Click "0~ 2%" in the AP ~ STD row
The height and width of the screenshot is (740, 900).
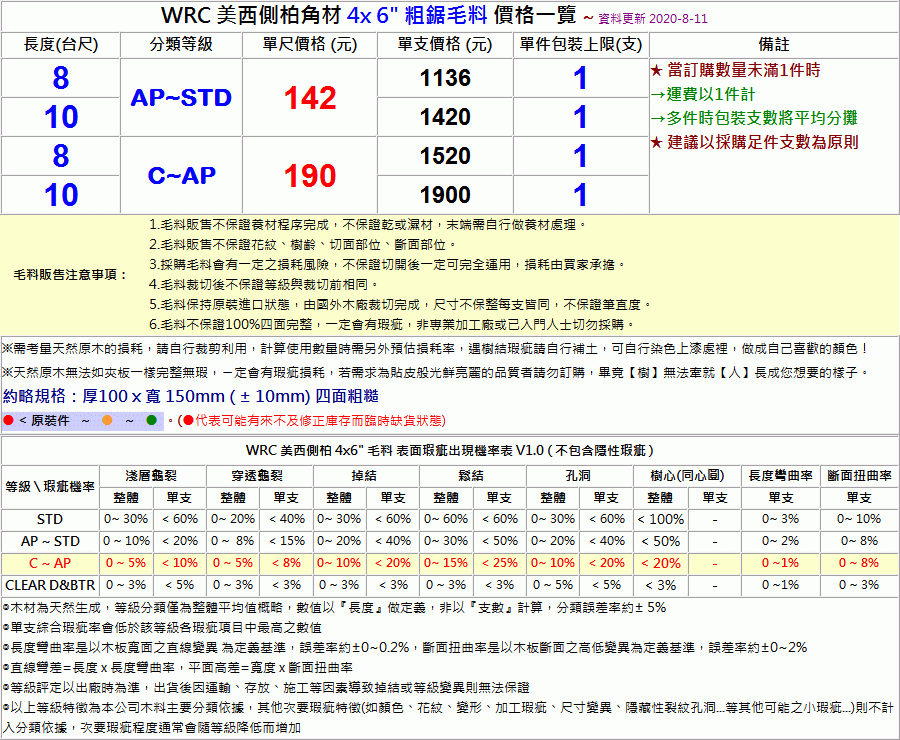780,541
